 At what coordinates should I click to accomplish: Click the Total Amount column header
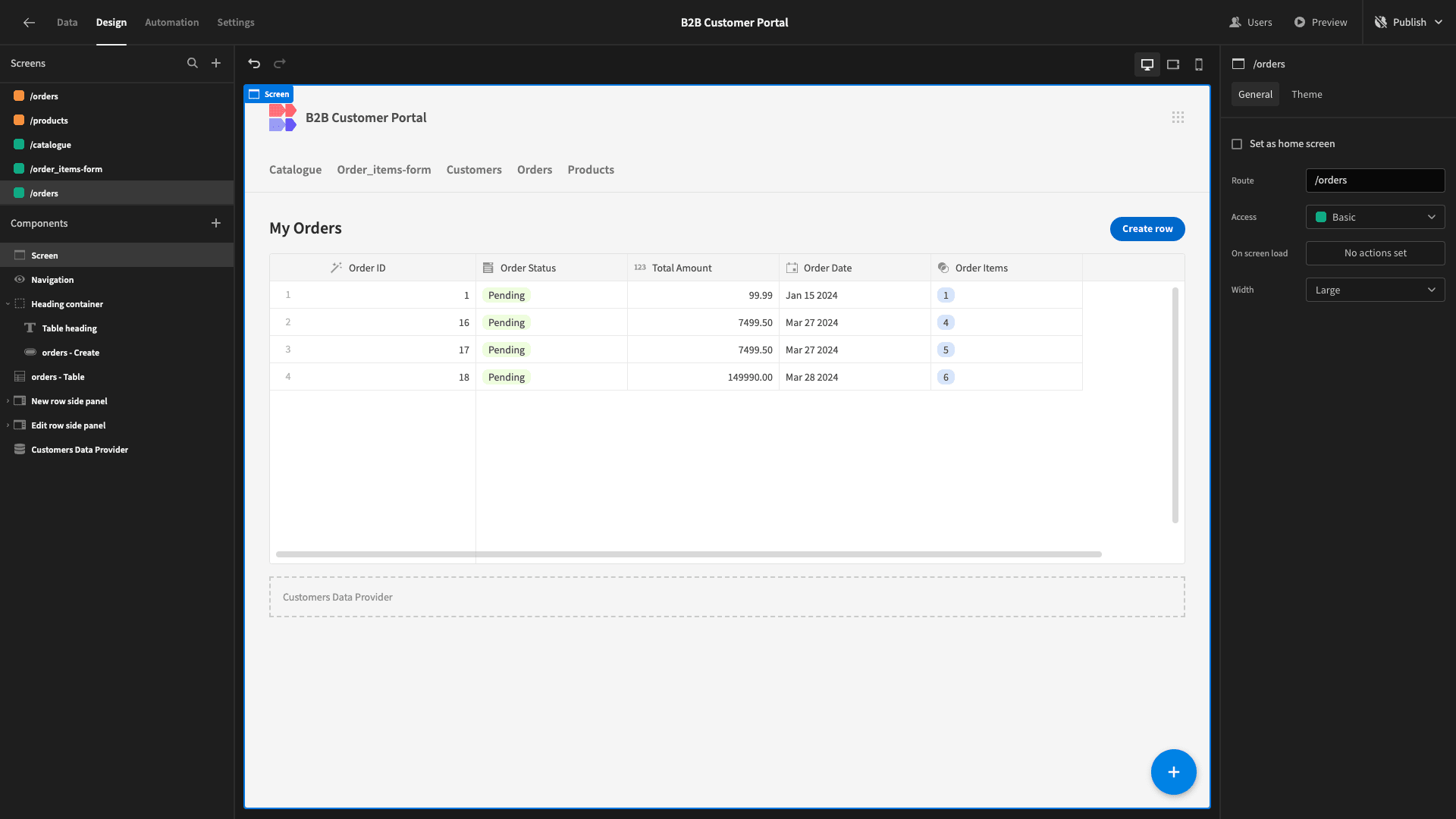[x=703, y=268]
